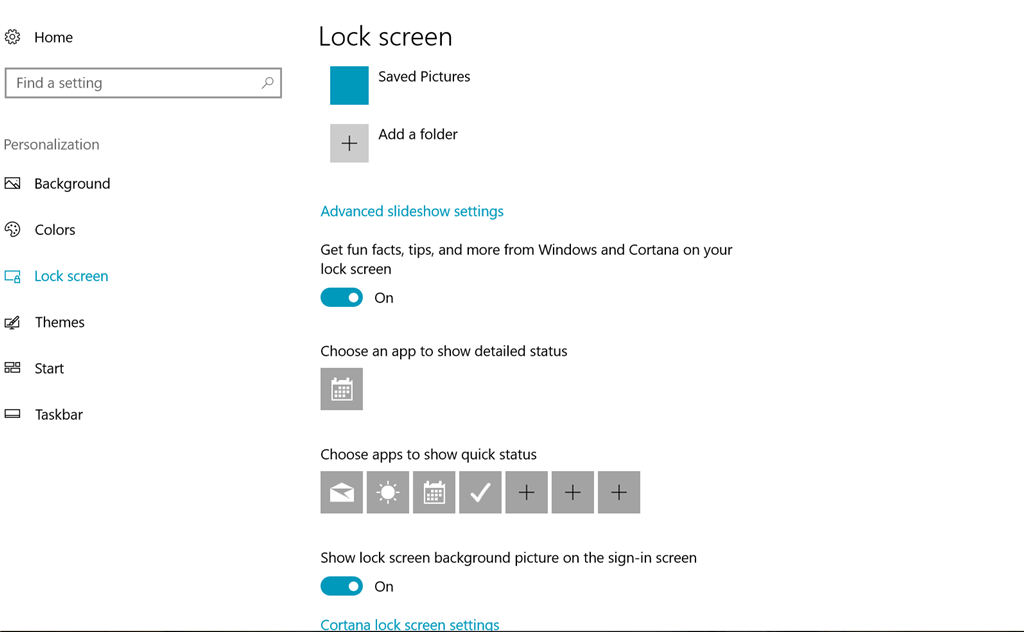Click the plus icon for Add a folder
This screenshot has height=632, width=1024.
click(x=349, y=143)
